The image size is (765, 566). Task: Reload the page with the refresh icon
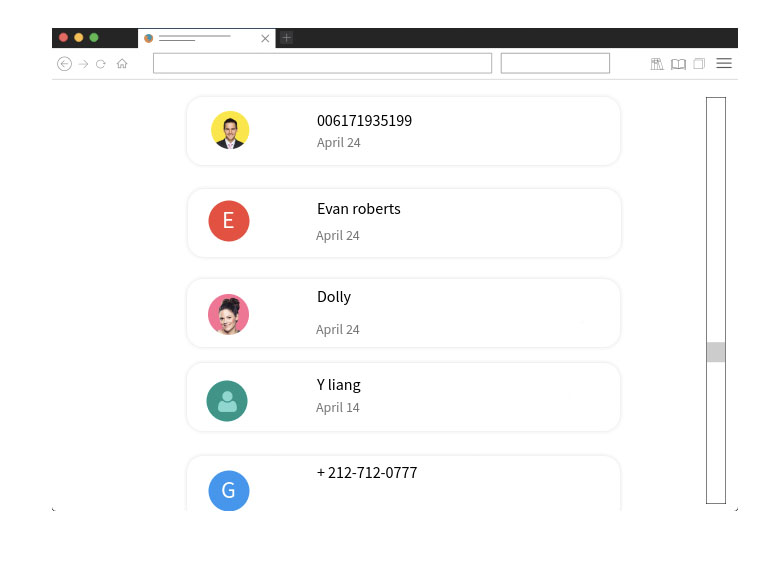coord(101,64)
